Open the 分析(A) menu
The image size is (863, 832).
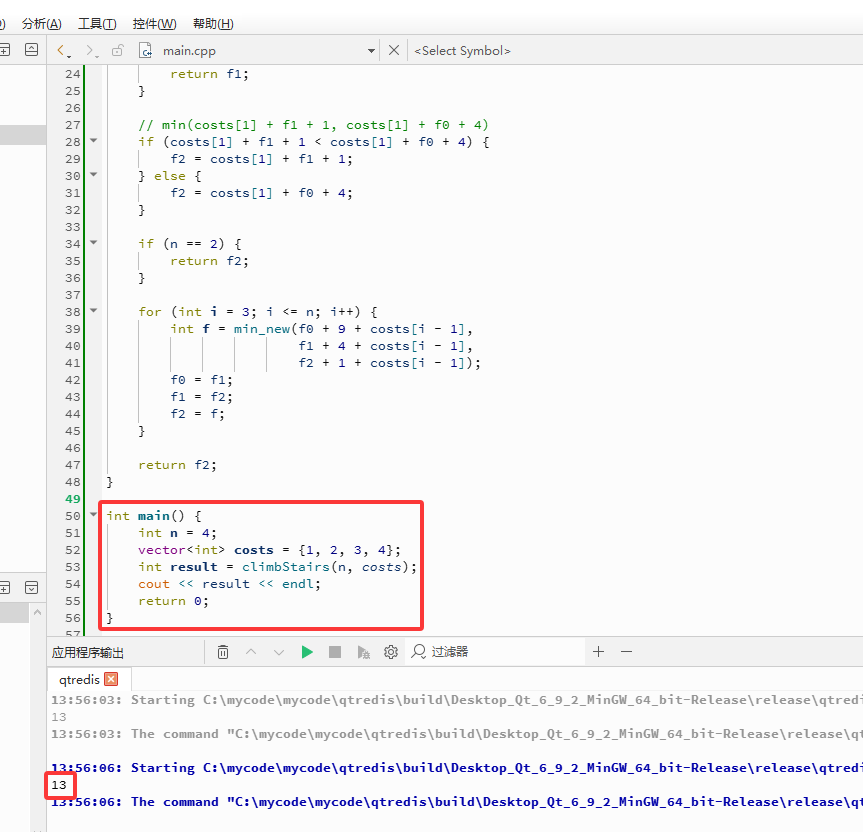pos(41,24)
